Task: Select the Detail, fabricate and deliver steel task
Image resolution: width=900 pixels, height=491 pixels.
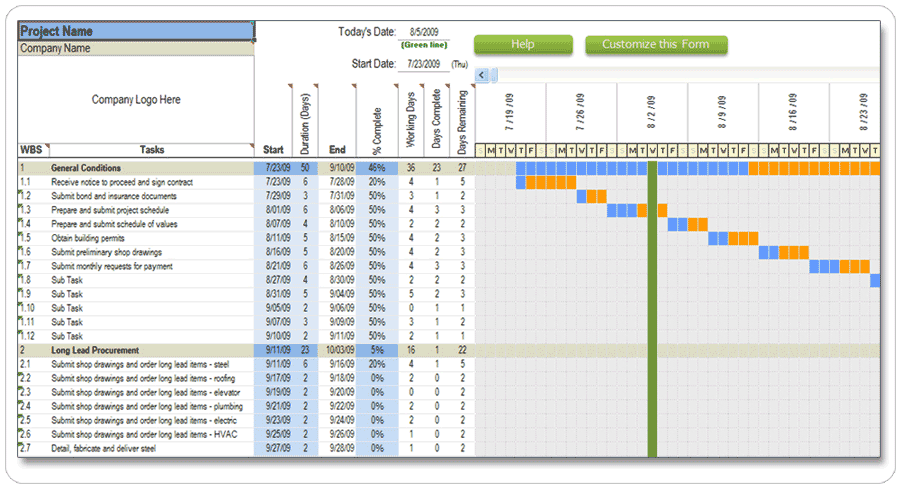Action: pyautogui.click(x=104, y=449)
